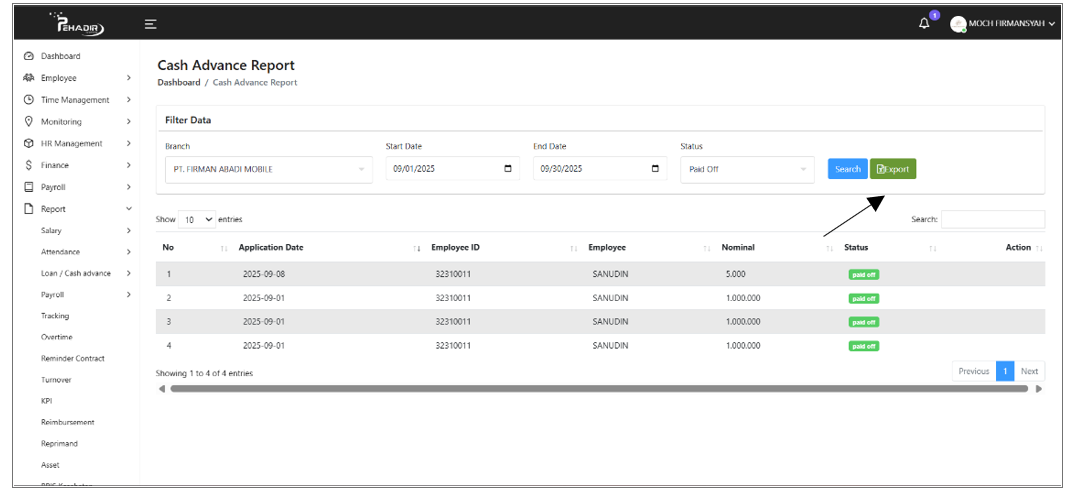Open Start Date calendar picker icon
Image resolution: width=1072 pixels, height=501 pixels.
tap(508, 169)
